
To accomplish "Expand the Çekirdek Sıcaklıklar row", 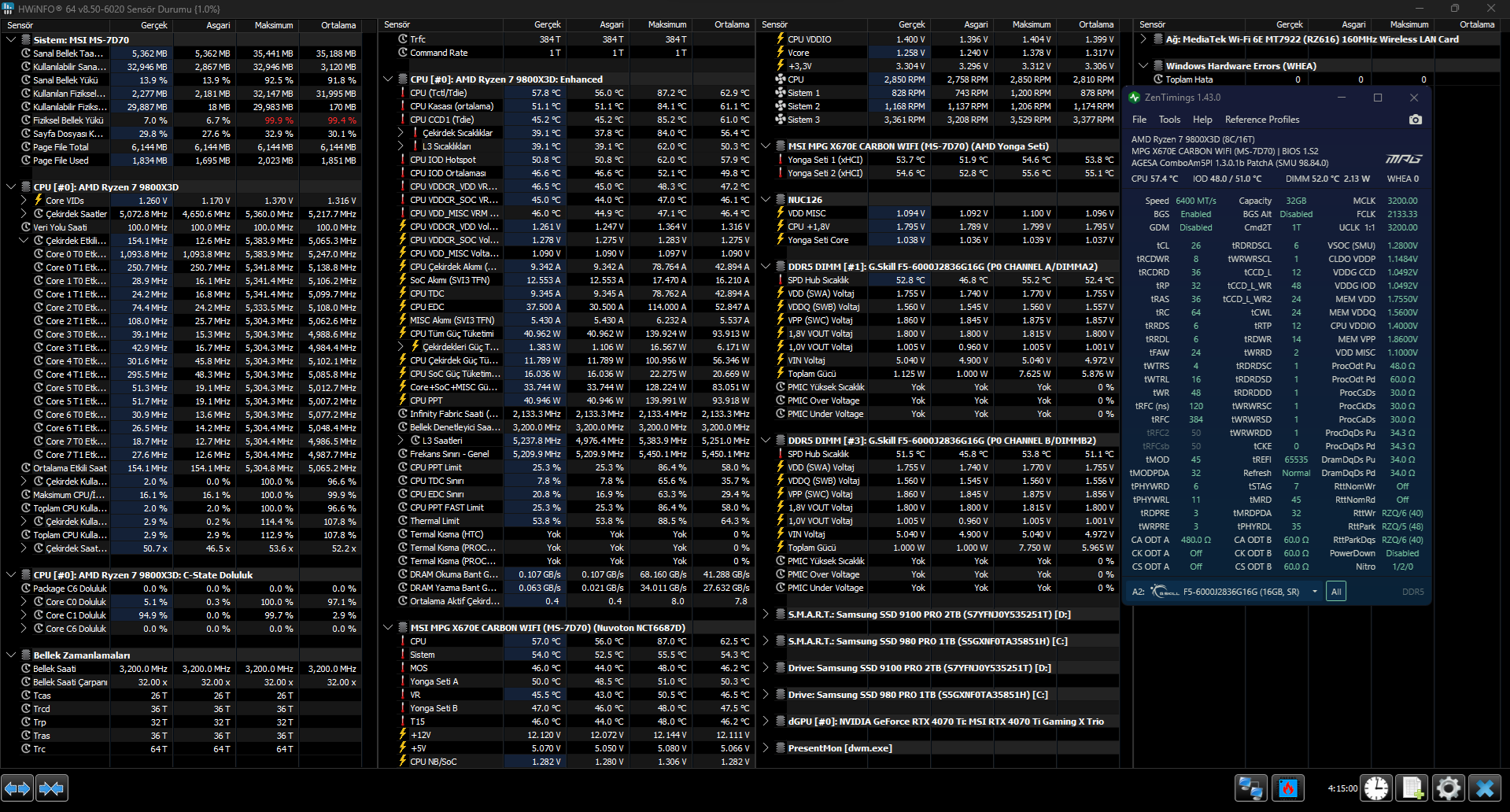I will [401, 133].
